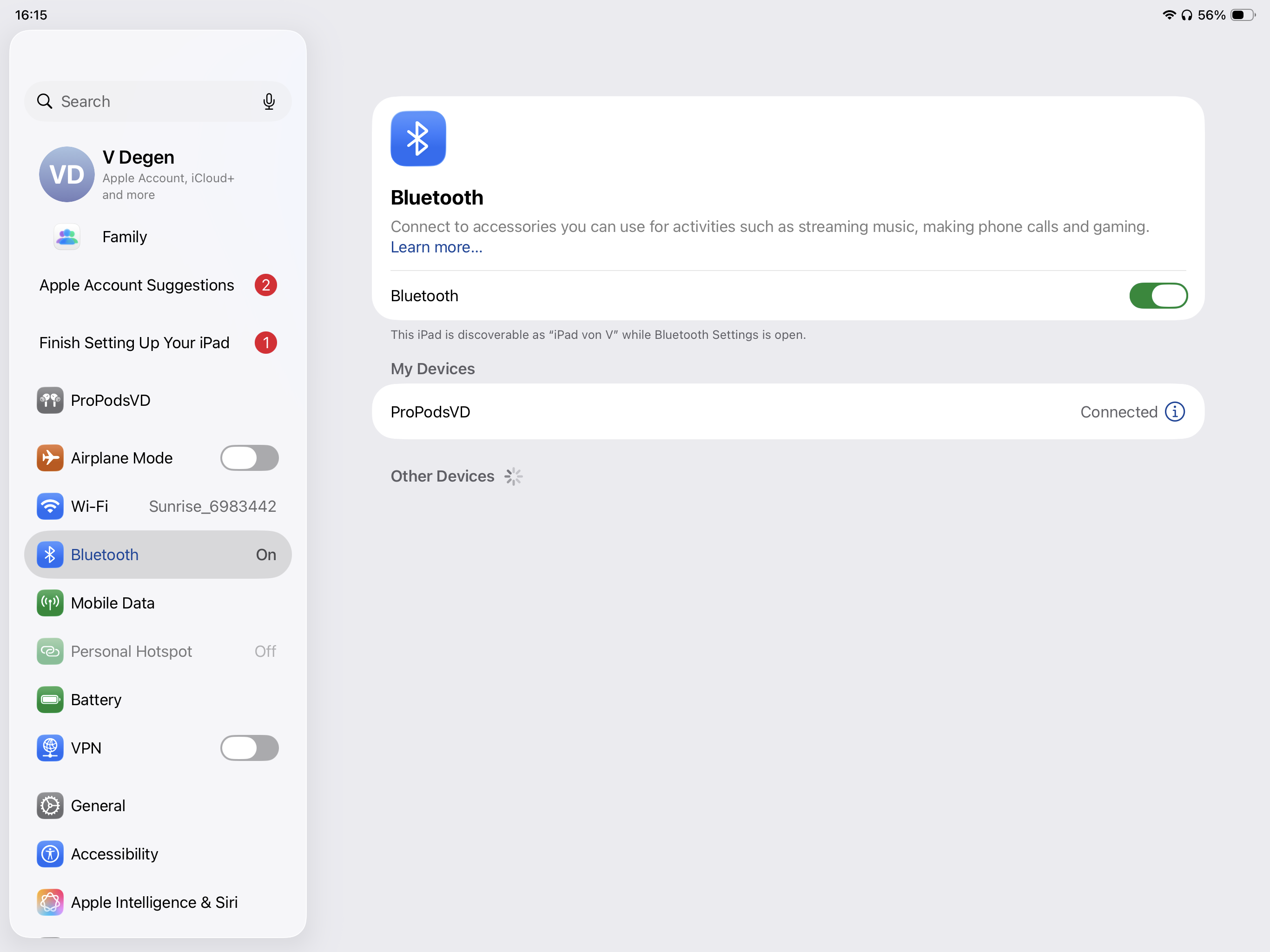
Task: Open Finish Setting Up Your iPad
Action: [x=158, y=343]
